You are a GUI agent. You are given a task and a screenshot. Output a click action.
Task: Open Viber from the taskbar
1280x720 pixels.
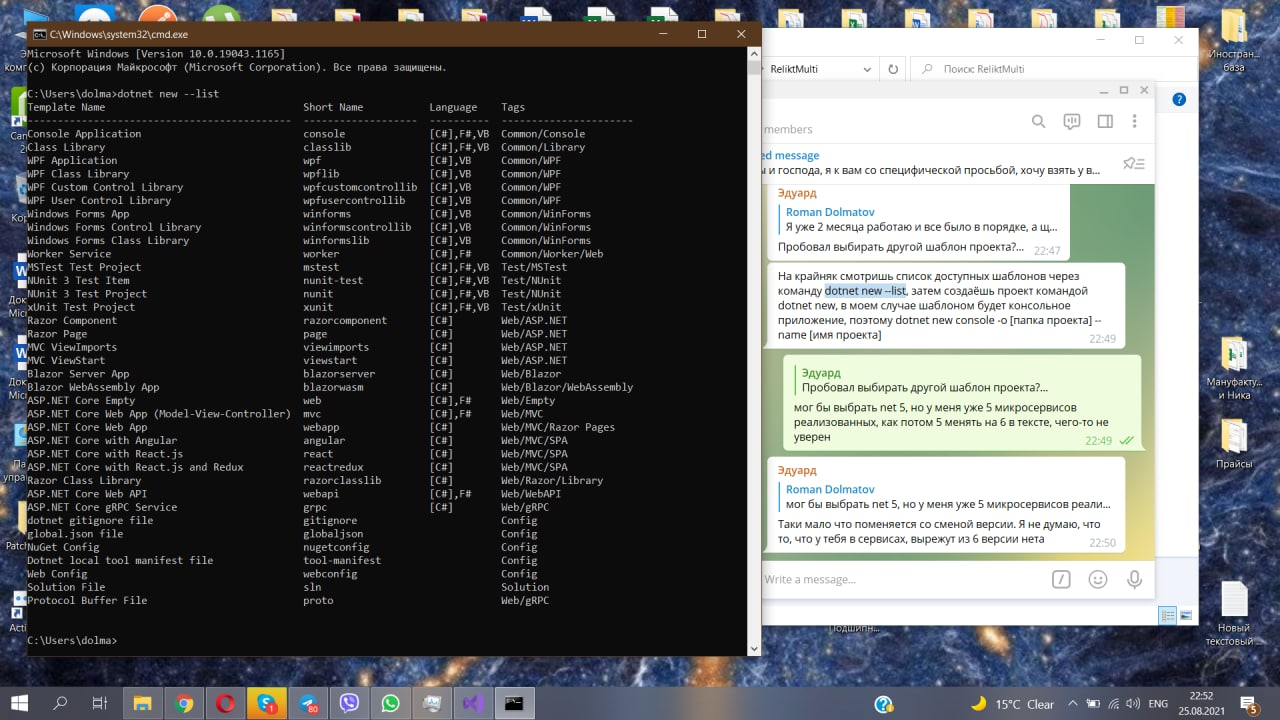point(349,704)
